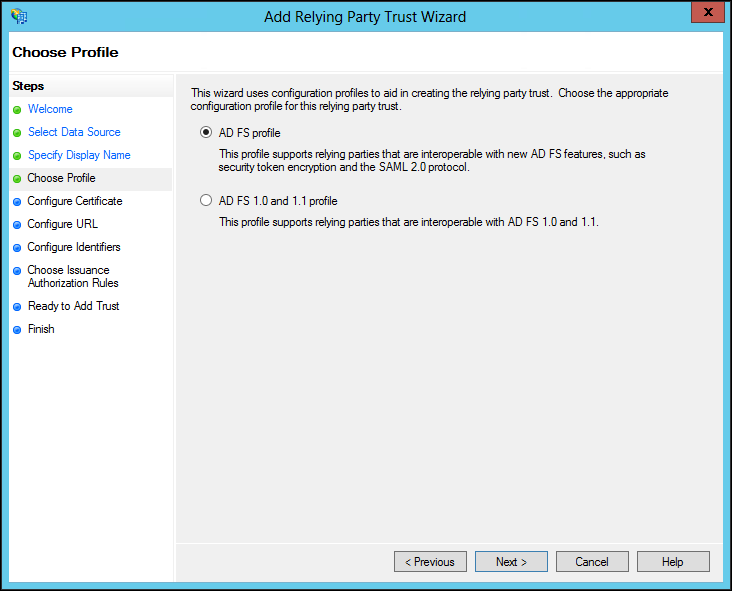This screenshot has height=591, width=732.
Task: Select the AD FS 1.0 and 1.1 profile option
Action: click(x=206, y=200)
